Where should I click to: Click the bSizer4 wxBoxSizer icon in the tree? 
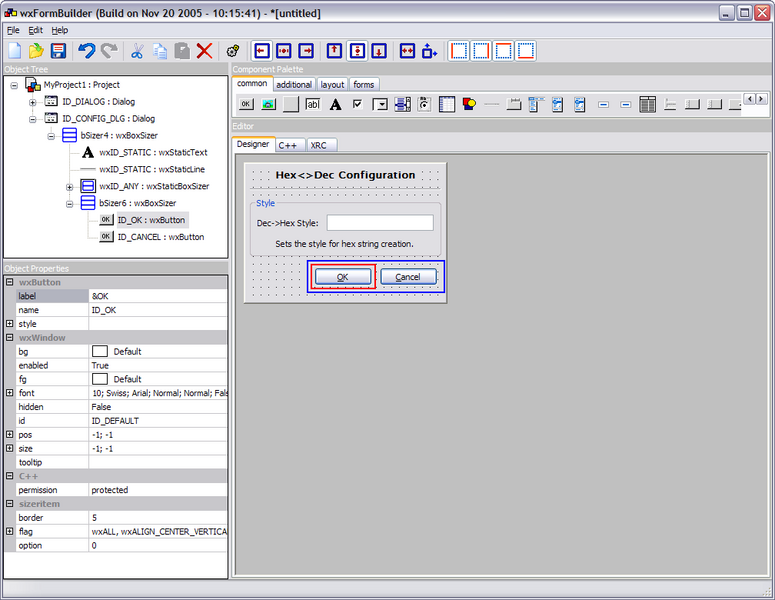coord(69,135)
